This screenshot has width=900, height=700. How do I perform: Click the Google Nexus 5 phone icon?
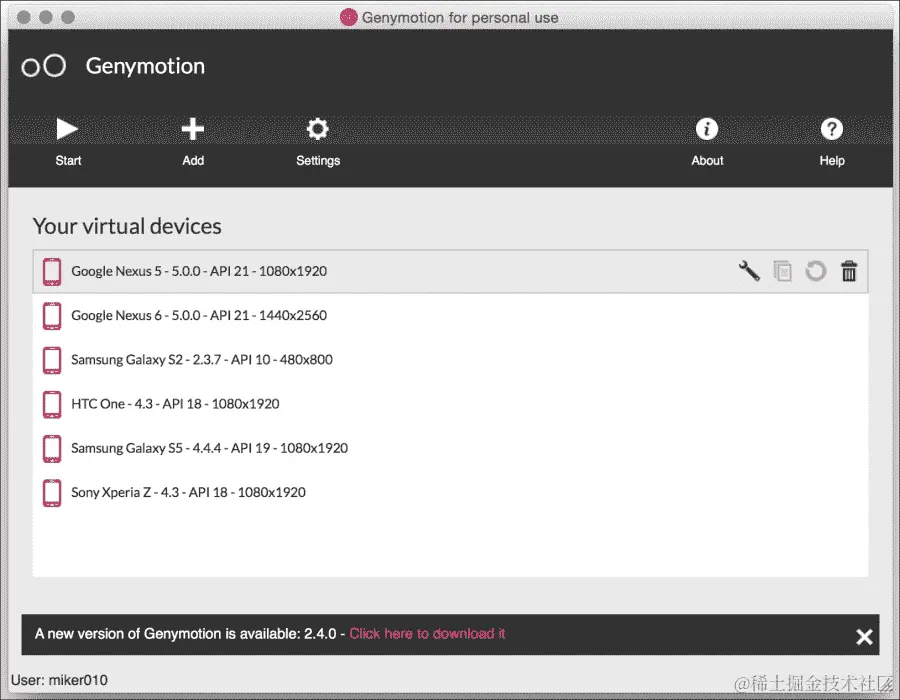(52, 271)
